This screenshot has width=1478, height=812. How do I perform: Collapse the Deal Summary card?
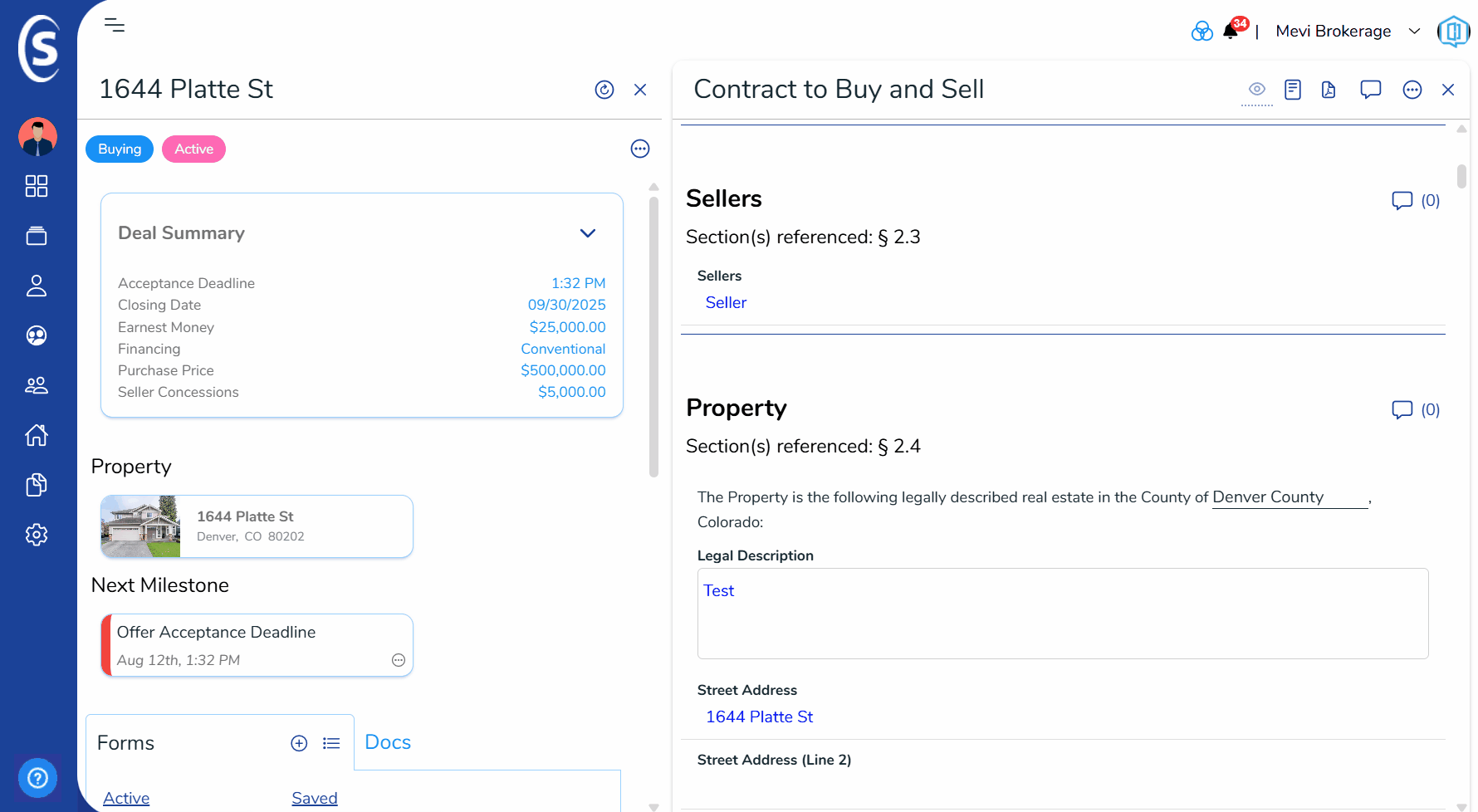(x=588, y=233)
